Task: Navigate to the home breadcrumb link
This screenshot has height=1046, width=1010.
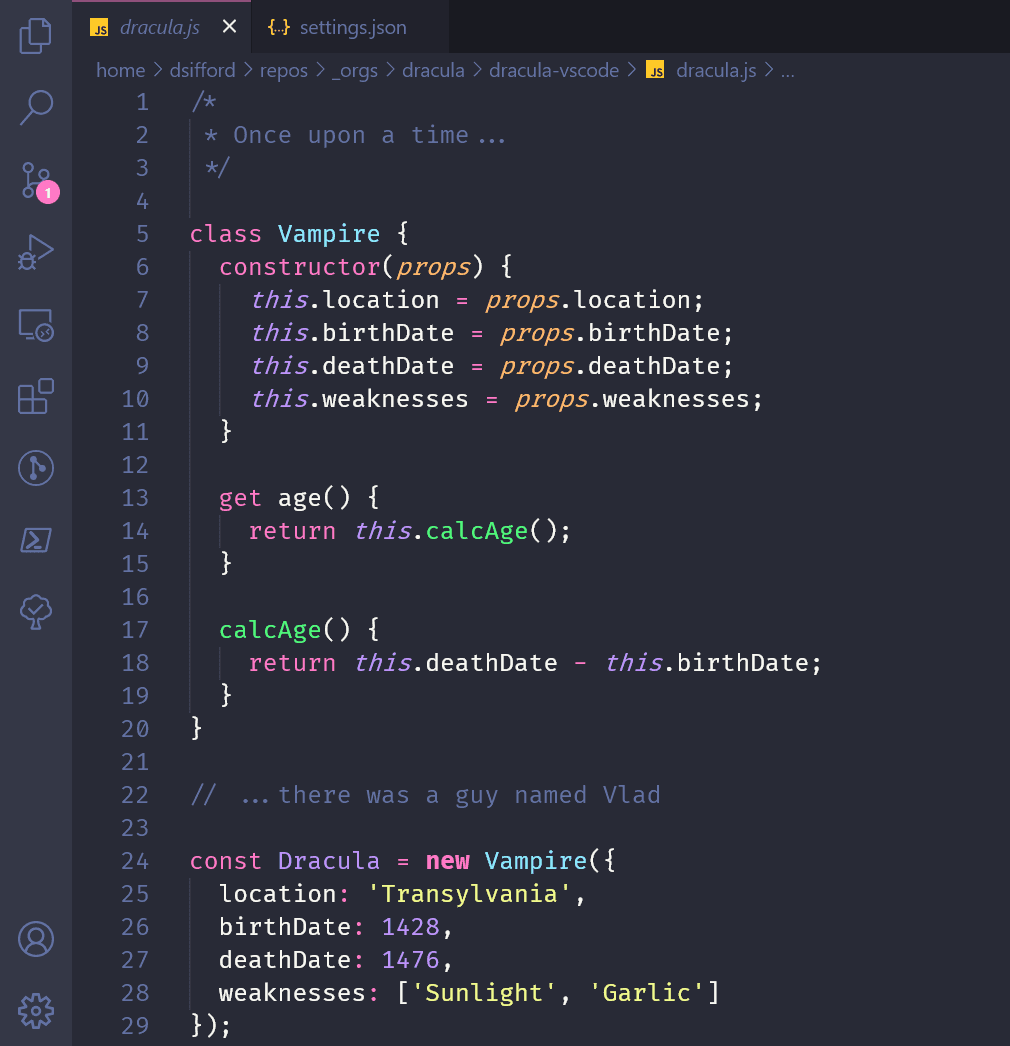Action: [x=120, y=70]
